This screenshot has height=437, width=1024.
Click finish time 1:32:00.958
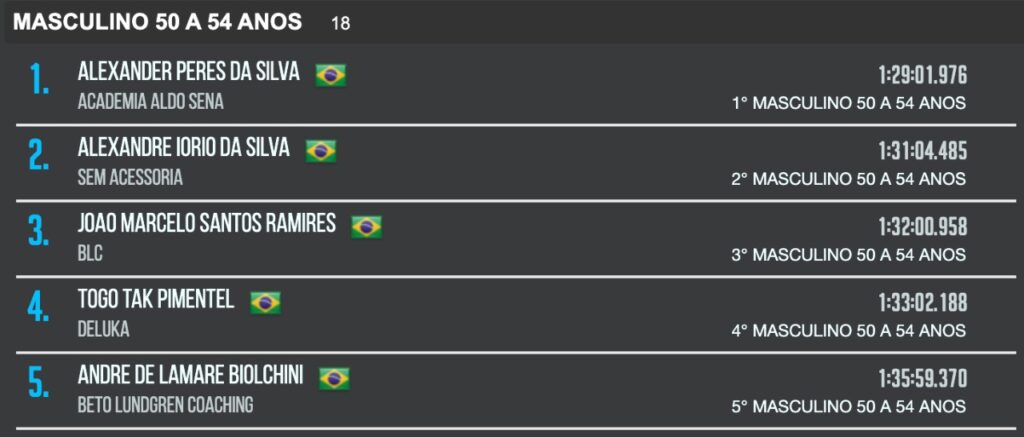coord(922,227)
